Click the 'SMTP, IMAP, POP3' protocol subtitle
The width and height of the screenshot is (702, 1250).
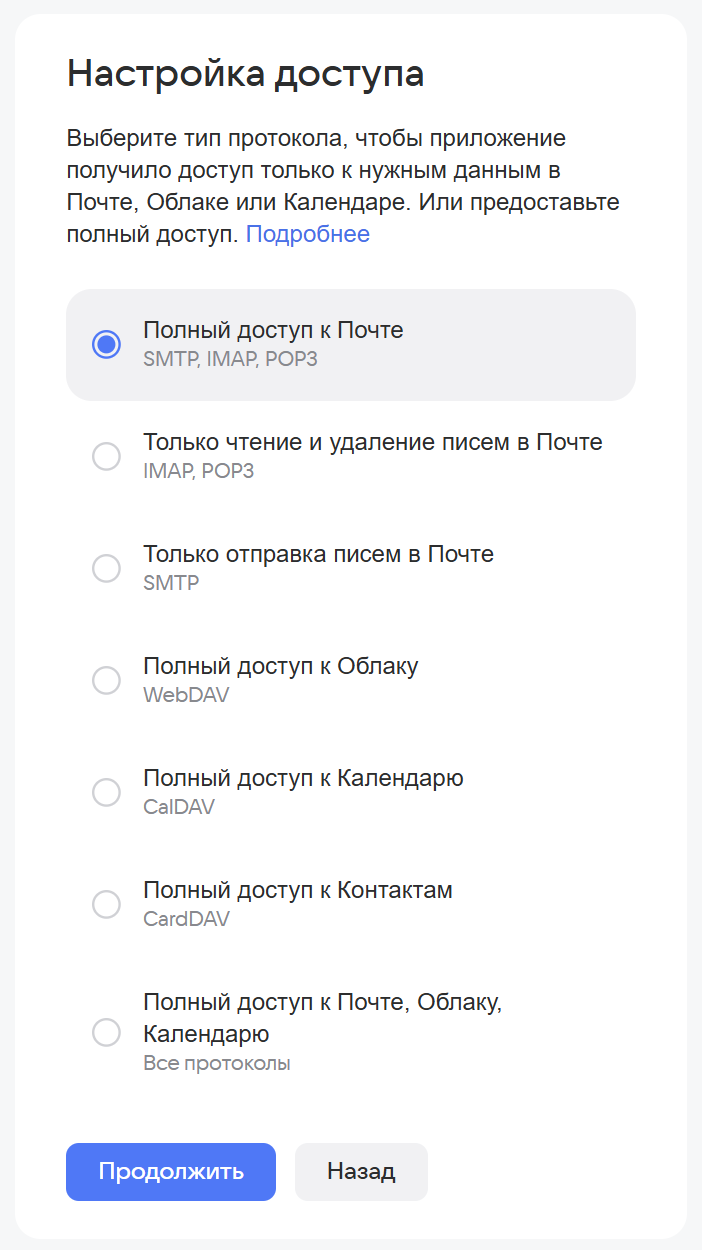[x=230, y=358]
